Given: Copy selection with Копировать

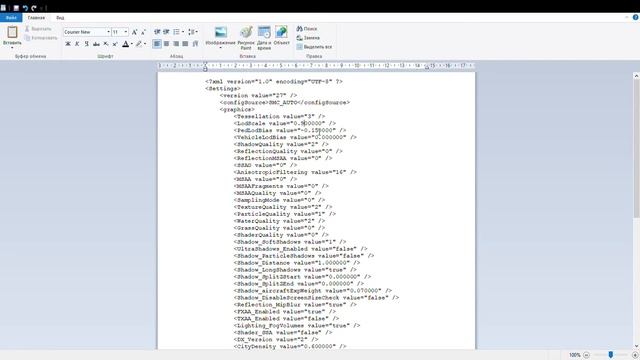Looking at the screenshot, I should click(x=41, y=38).
